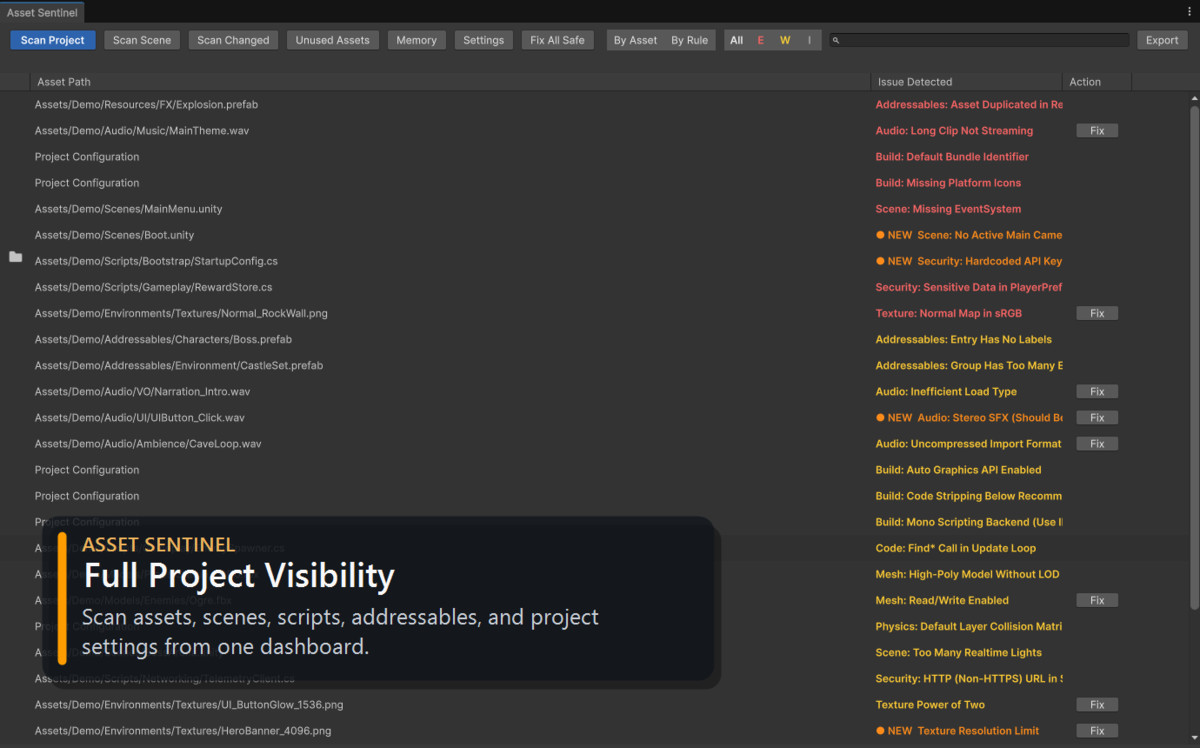Sort by Asset Path column header

[x=450, y=82]
